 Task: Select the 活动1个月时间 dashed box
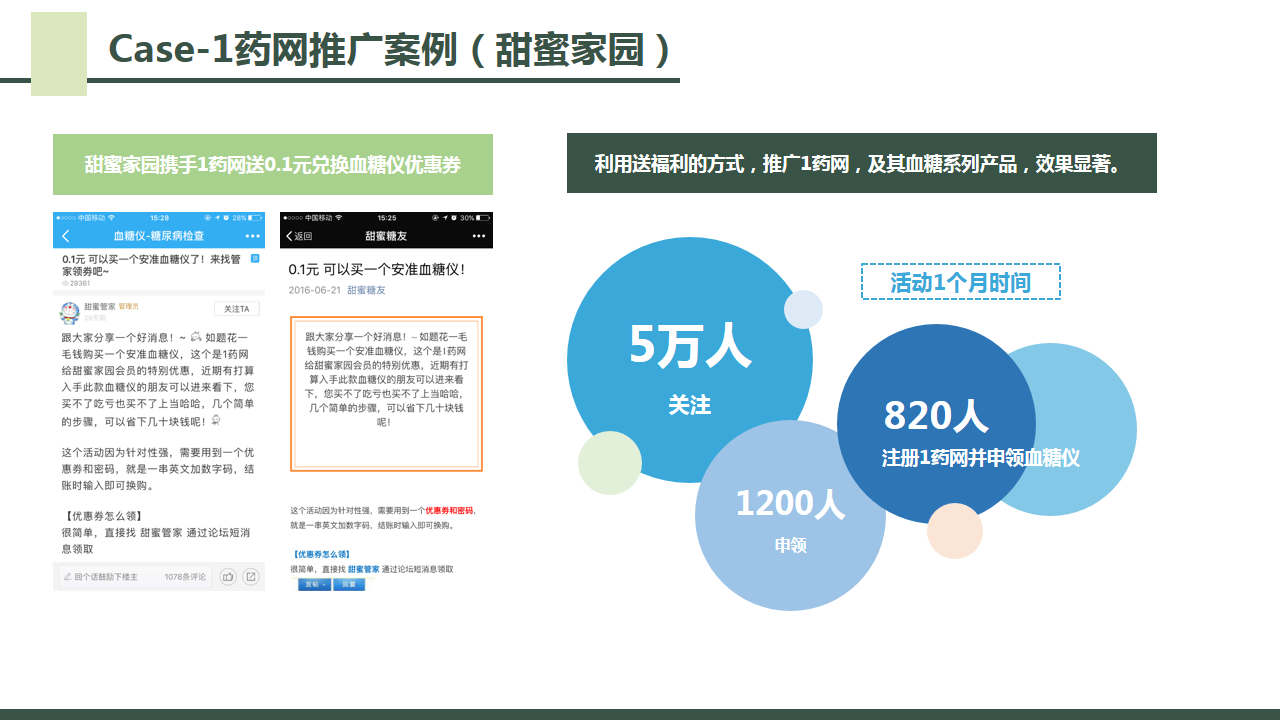(x=960, y=282)
